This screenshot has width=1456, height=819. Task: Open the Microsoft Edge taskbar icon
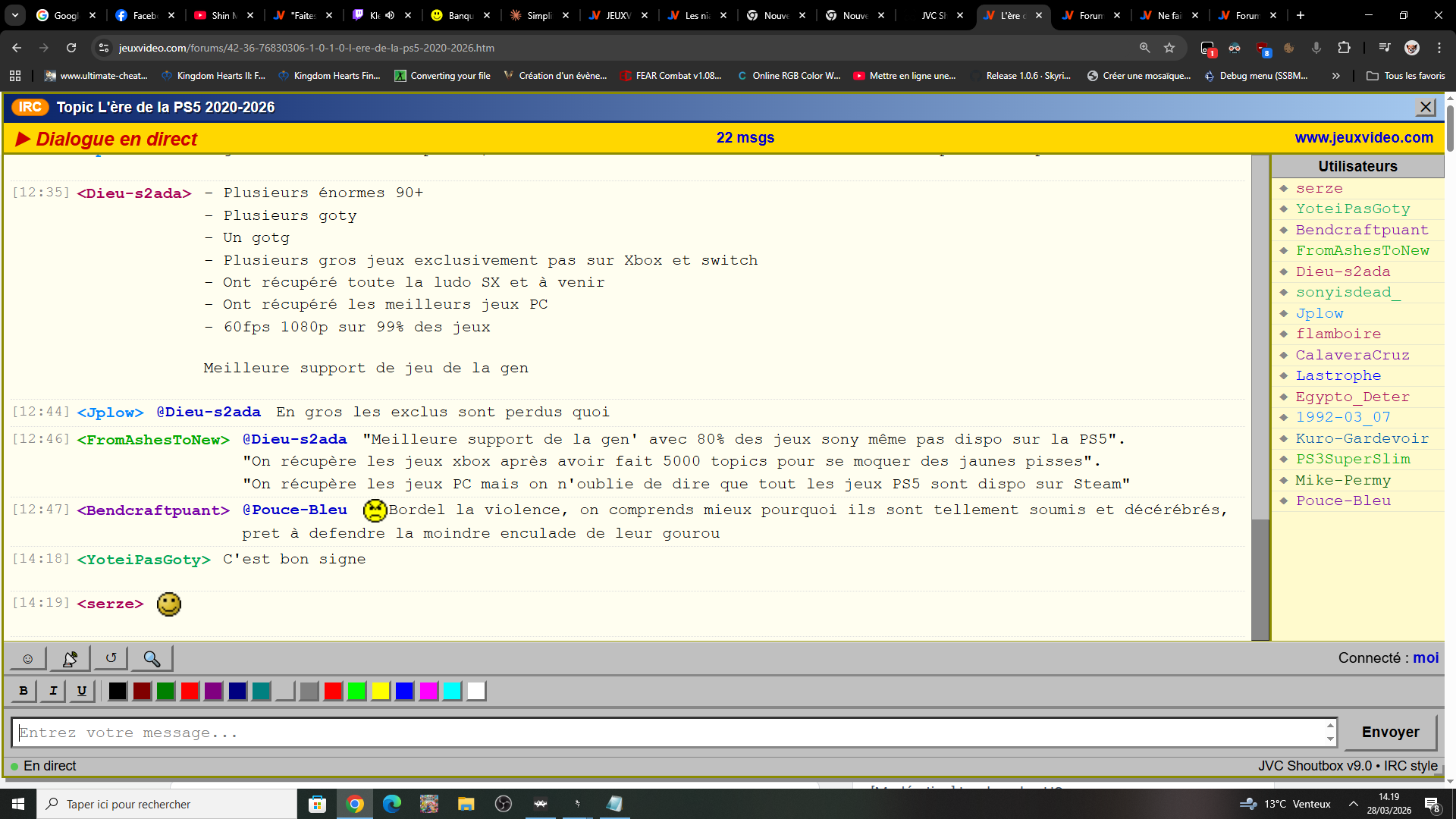(391, 804)
